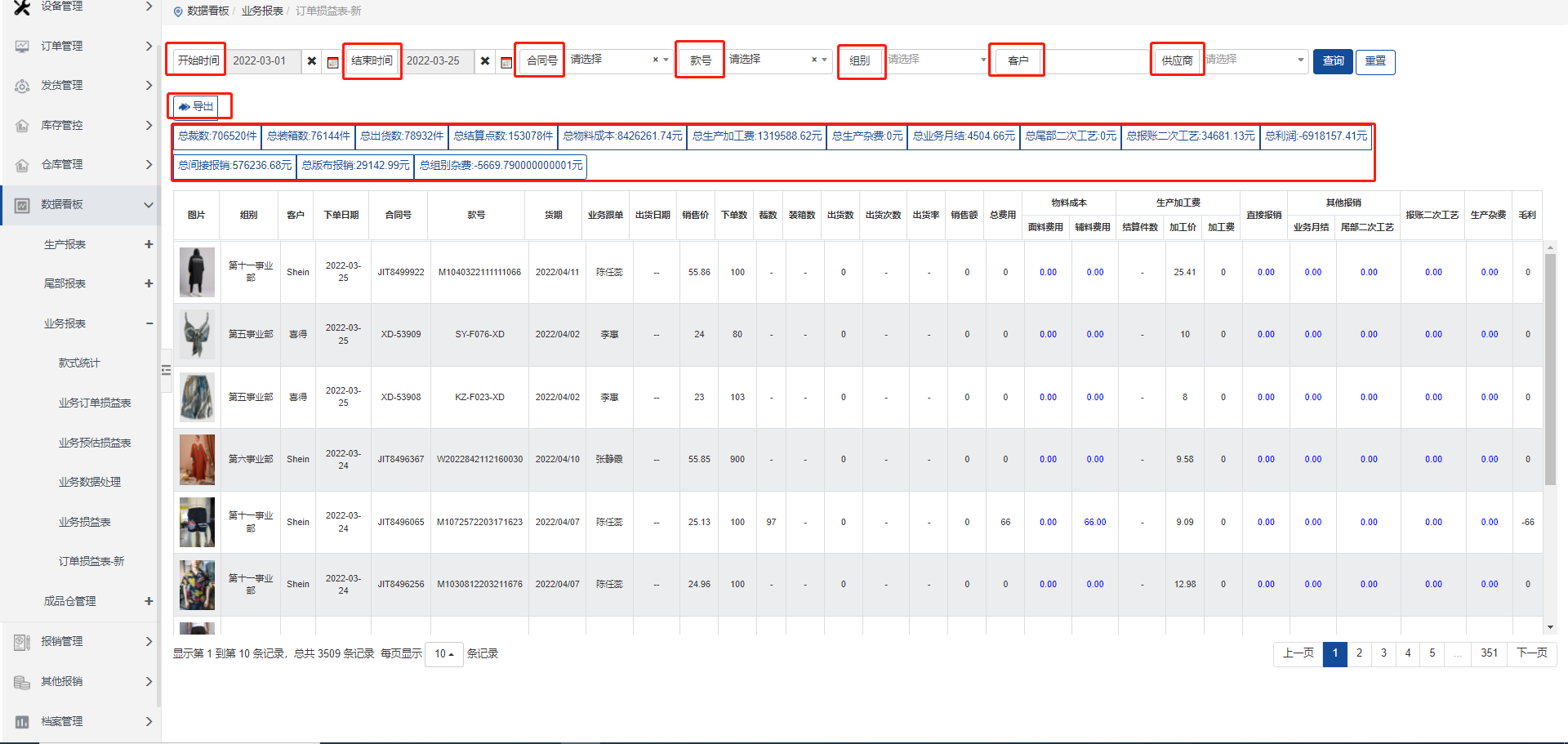Open the 供应商 selection dropdown
The width and height of the screenshot is (1568, 744).
(1255, 60)
